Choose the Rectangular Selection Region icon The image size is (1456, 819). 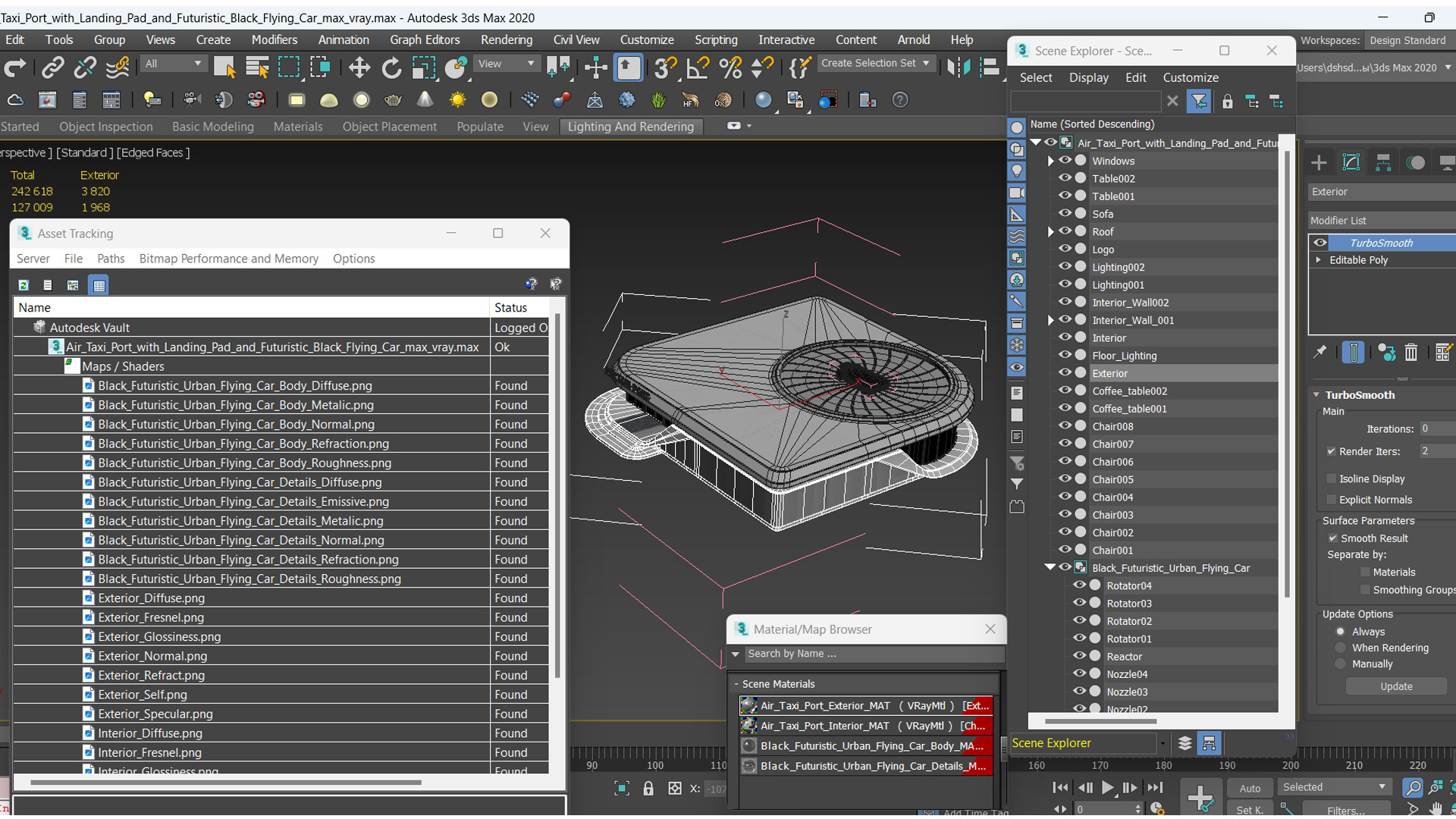click(x=289, y=68)
